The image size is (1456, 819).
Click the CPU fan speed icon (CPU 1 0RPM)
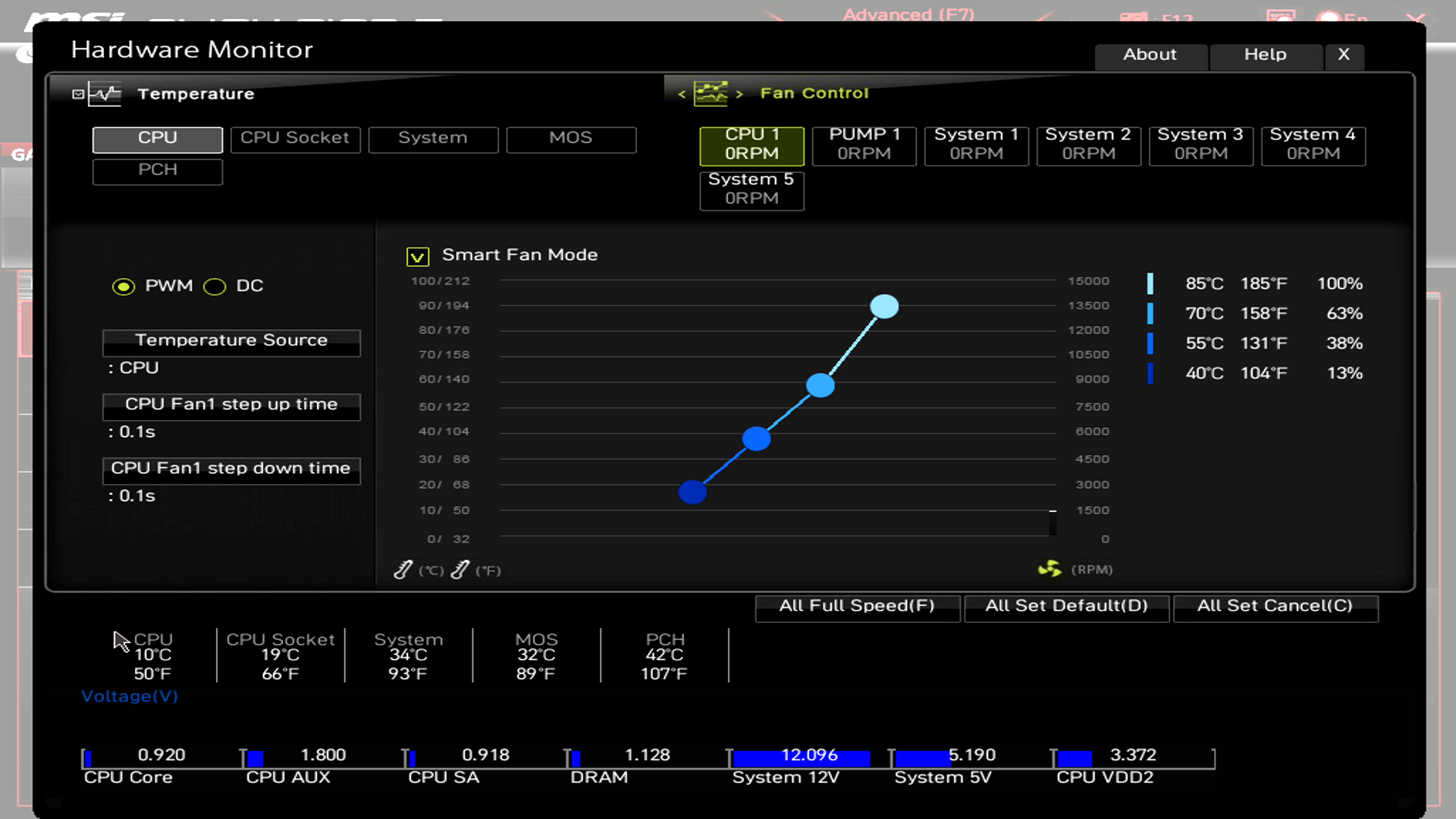(x=752, y=143)
